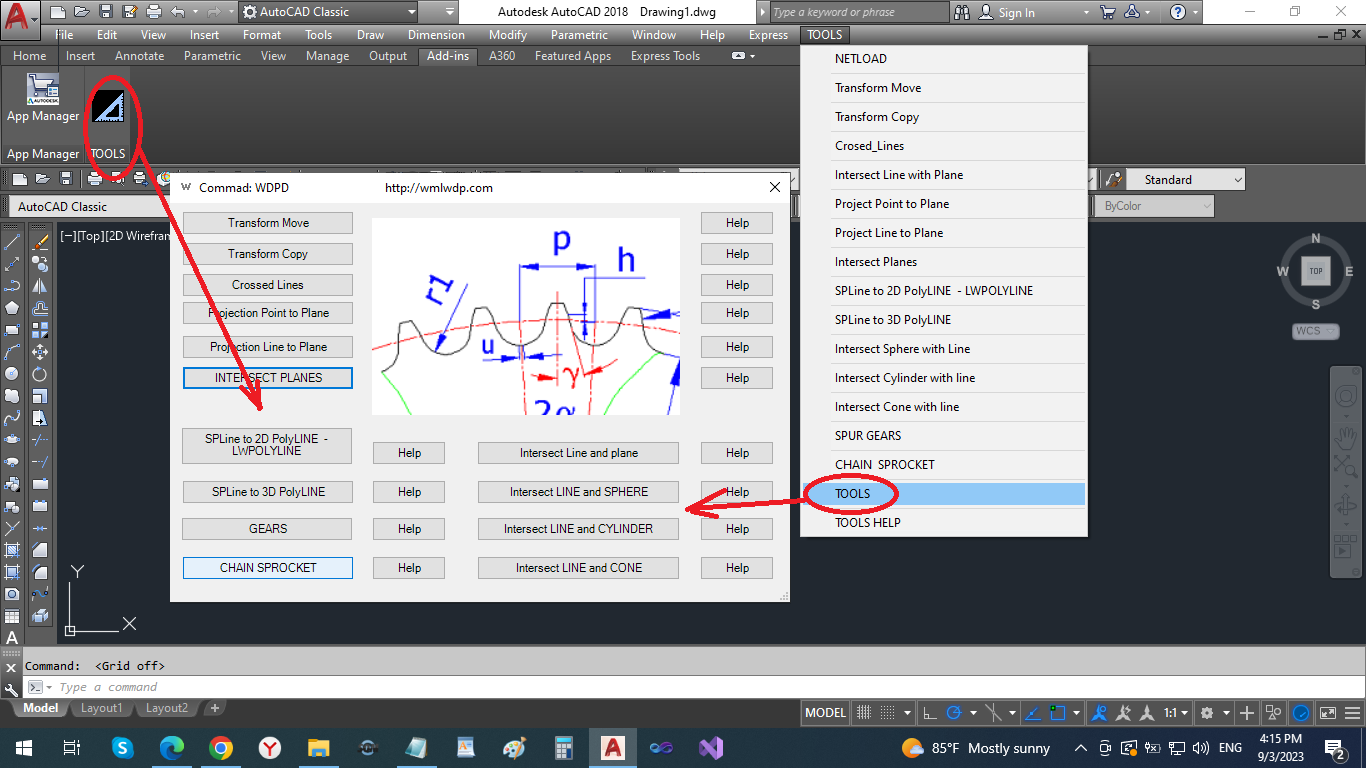This screenshot has height=768, width=1366.
Task: Open the 1:1 annotation scale dropdown
Action: [x=1174, y=713]
